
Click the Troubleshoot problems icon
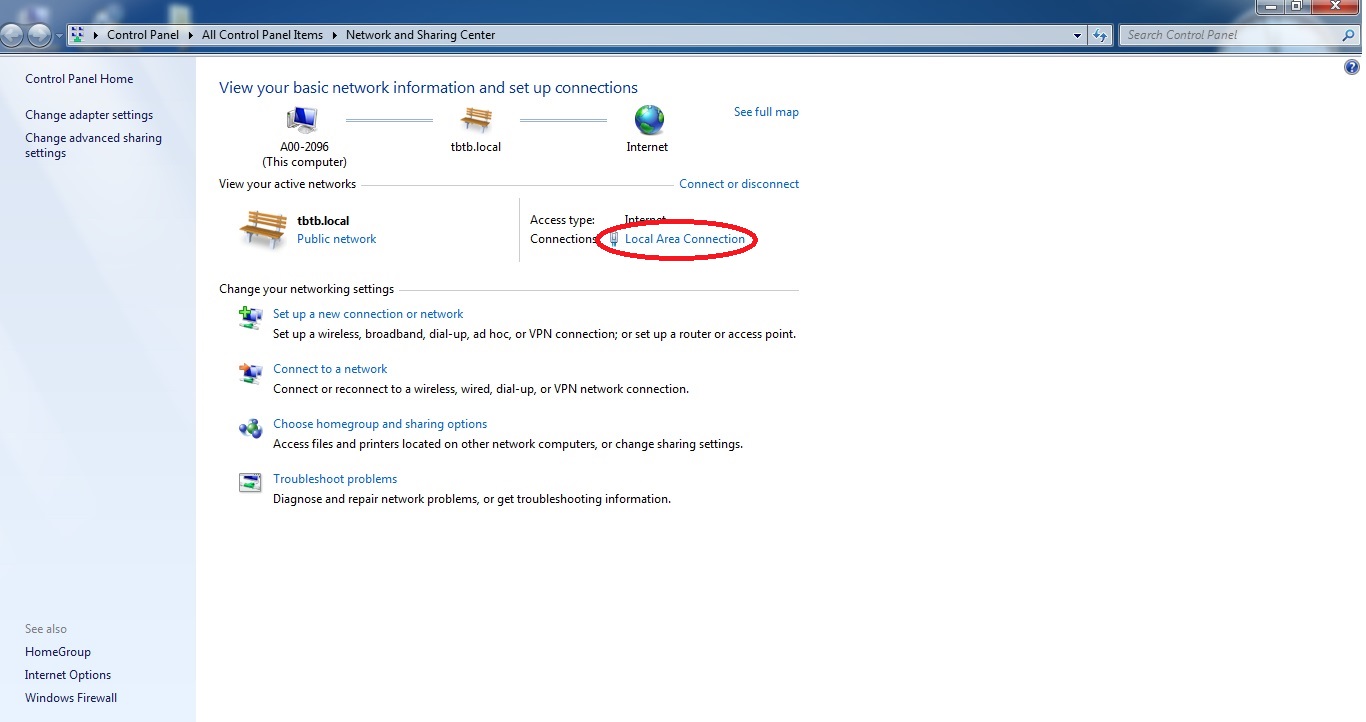pyautogui.click(x=250, y=483)
